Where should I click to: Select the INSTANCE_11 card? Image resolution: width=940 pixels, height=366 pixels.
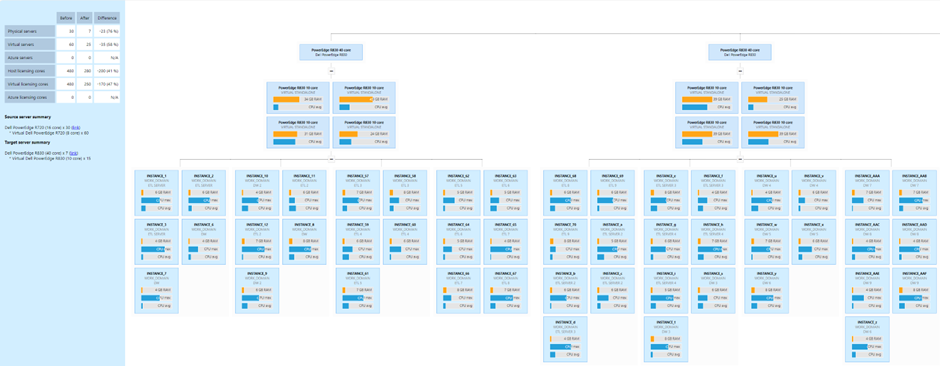pos(305,193)
